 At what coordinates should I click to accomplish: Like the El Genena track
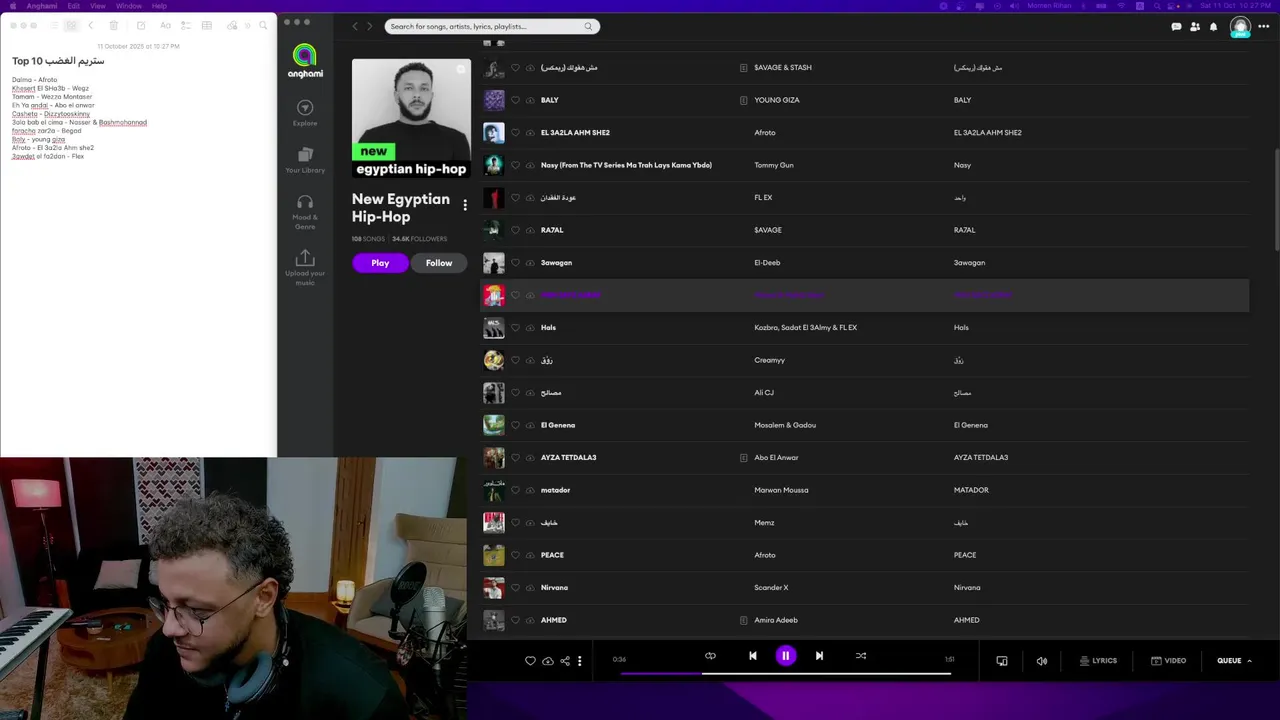click(x=515, y=425)
